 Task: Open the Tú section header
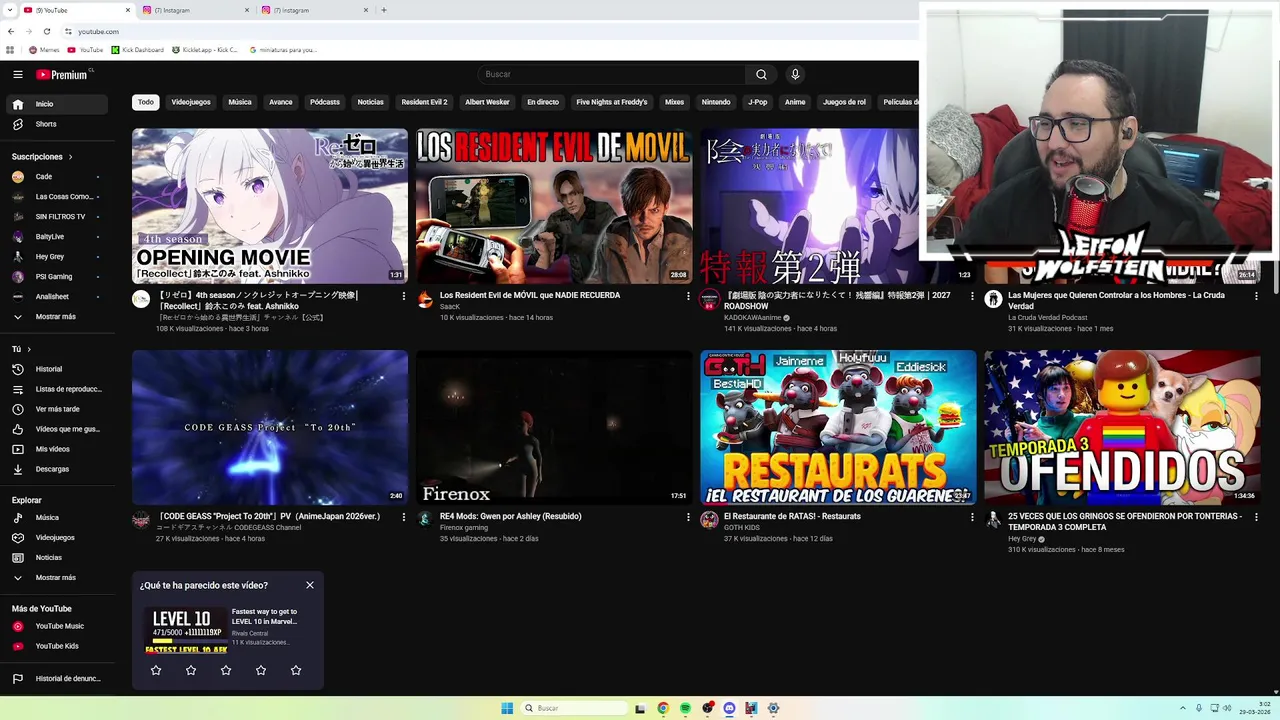click(21, 349)
